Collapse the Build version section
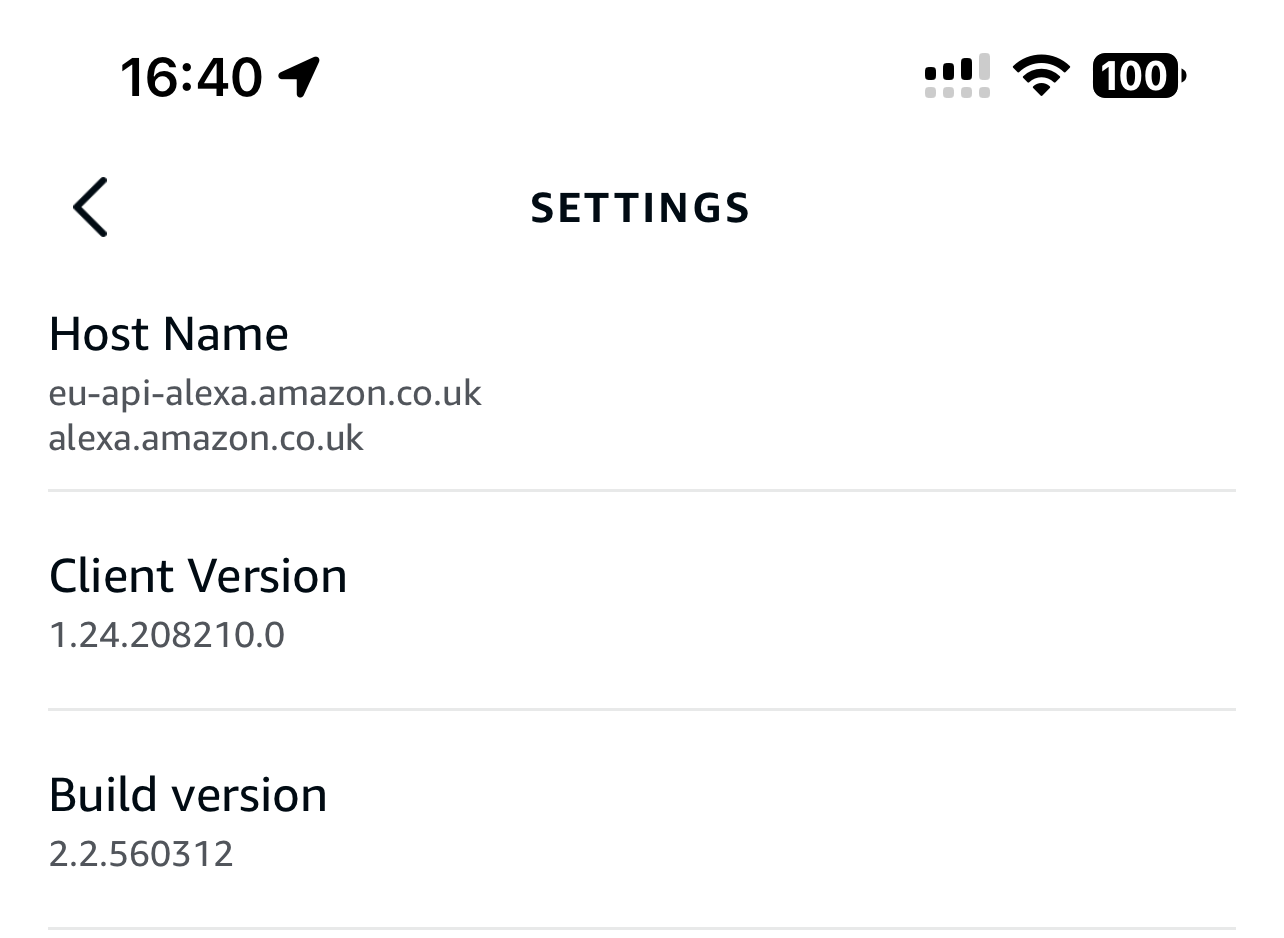Screen dimensions: 1284x938 (x=188, y=794)
